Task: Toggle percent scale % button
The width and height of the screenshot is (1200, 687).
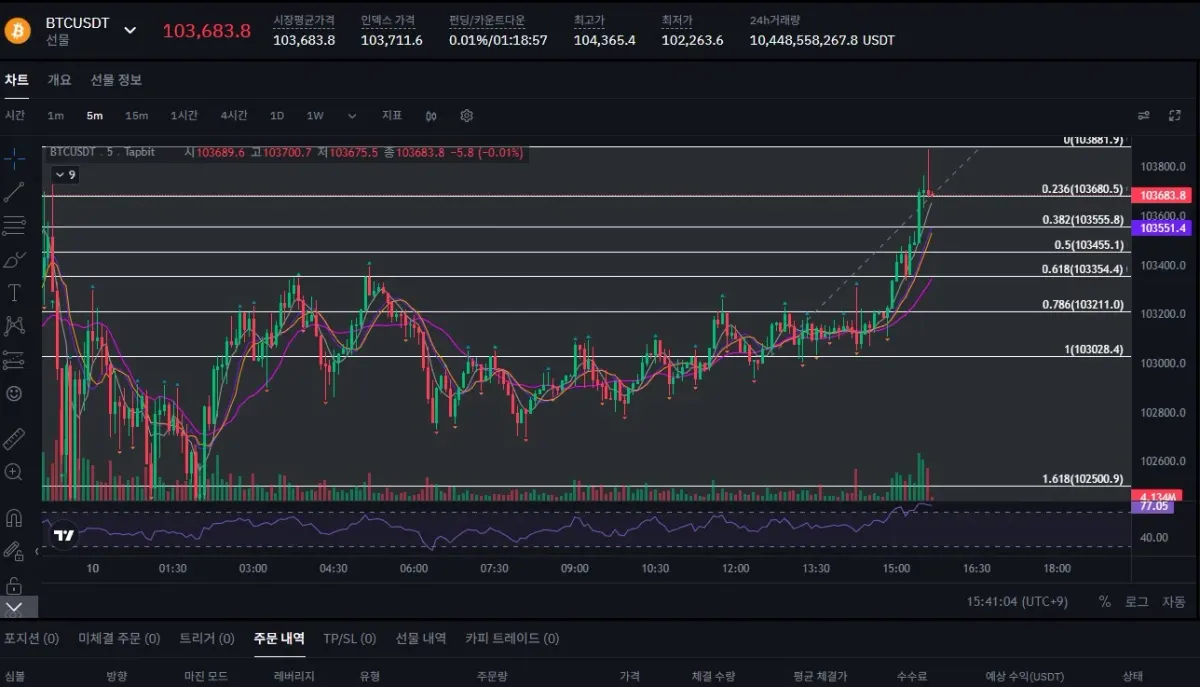Action: tap(1104, 602)
